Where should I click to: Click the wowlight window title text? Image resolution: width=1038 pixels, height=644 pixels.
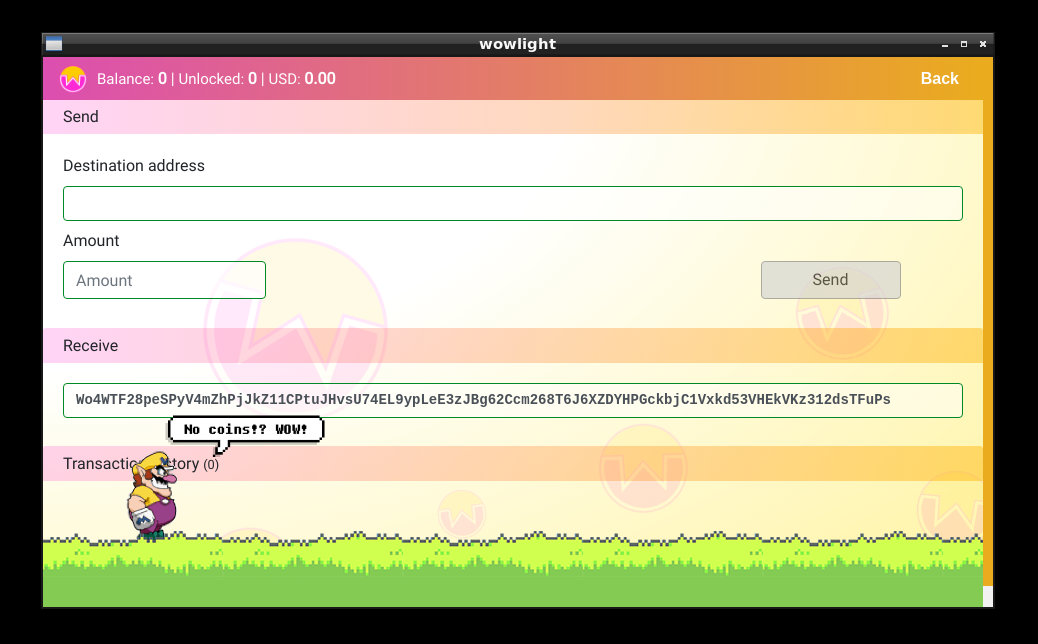(518, 44)
